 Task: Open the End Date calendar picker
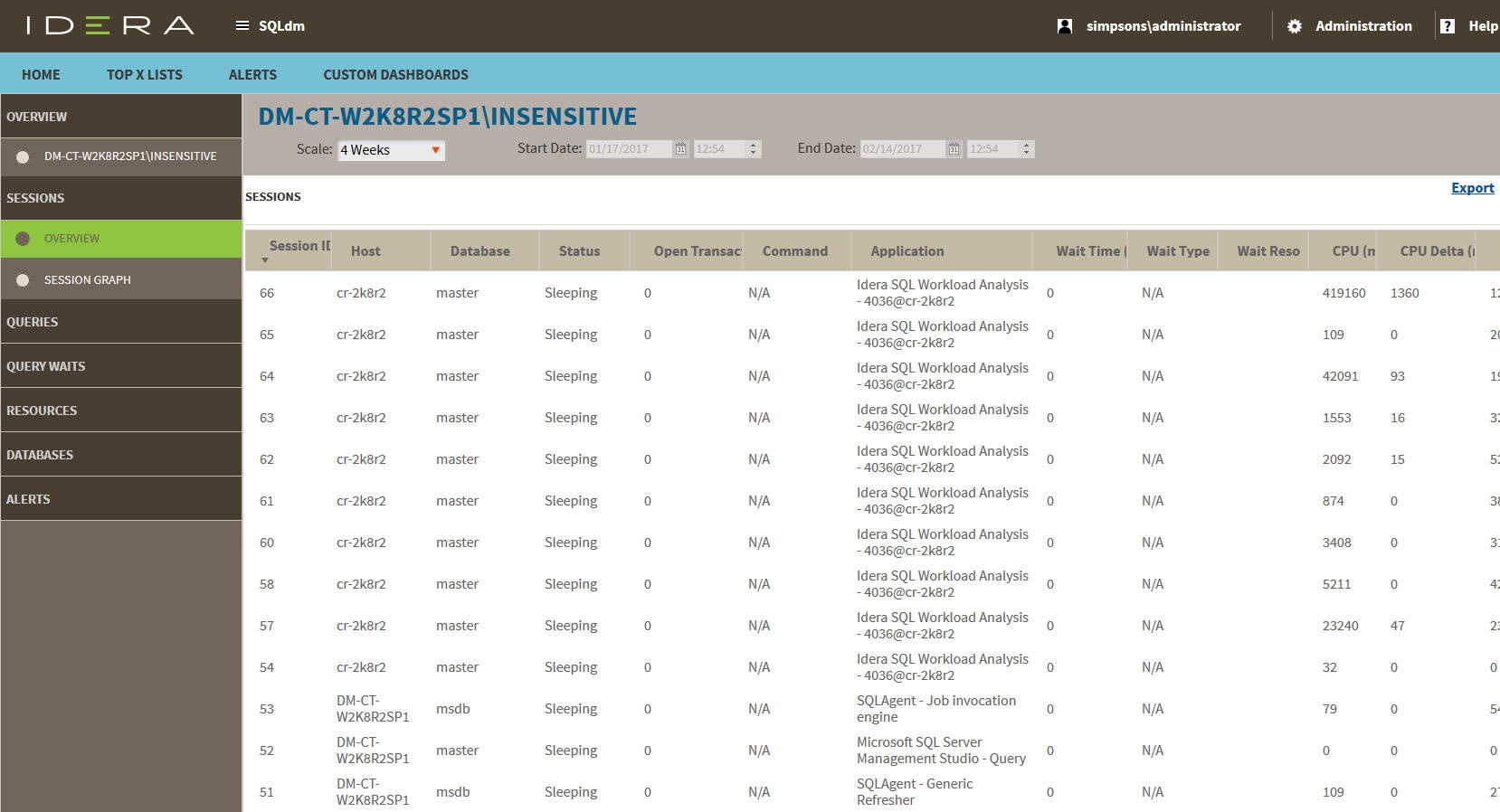pos(954,149)
